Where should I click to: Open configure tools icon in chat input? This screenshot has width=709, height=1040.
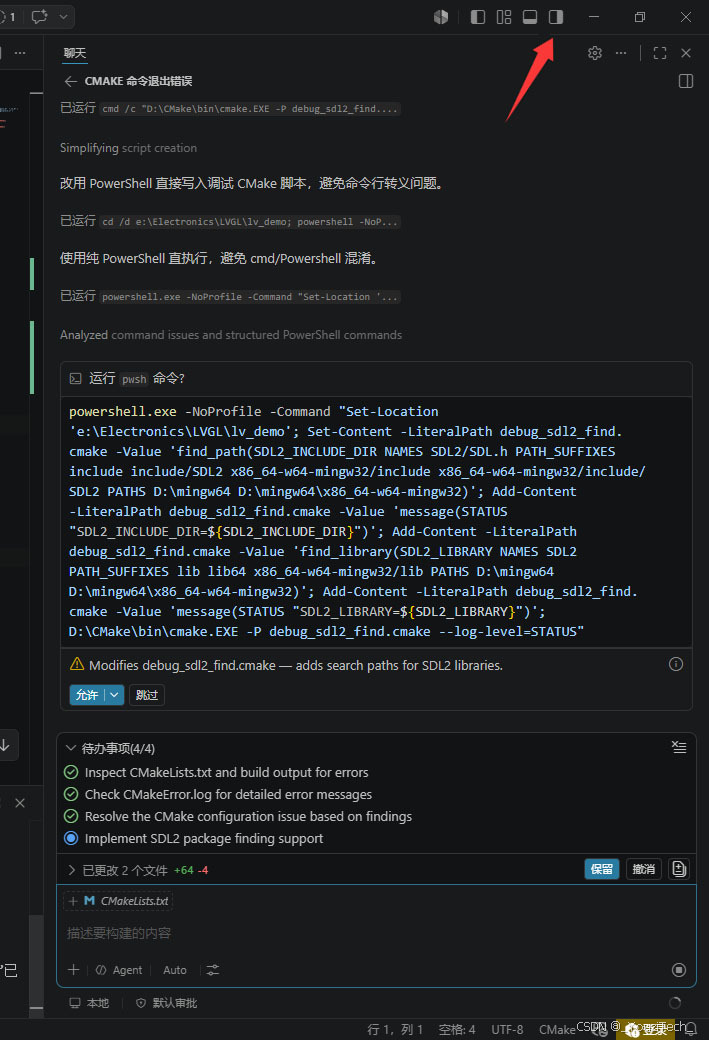213,970
